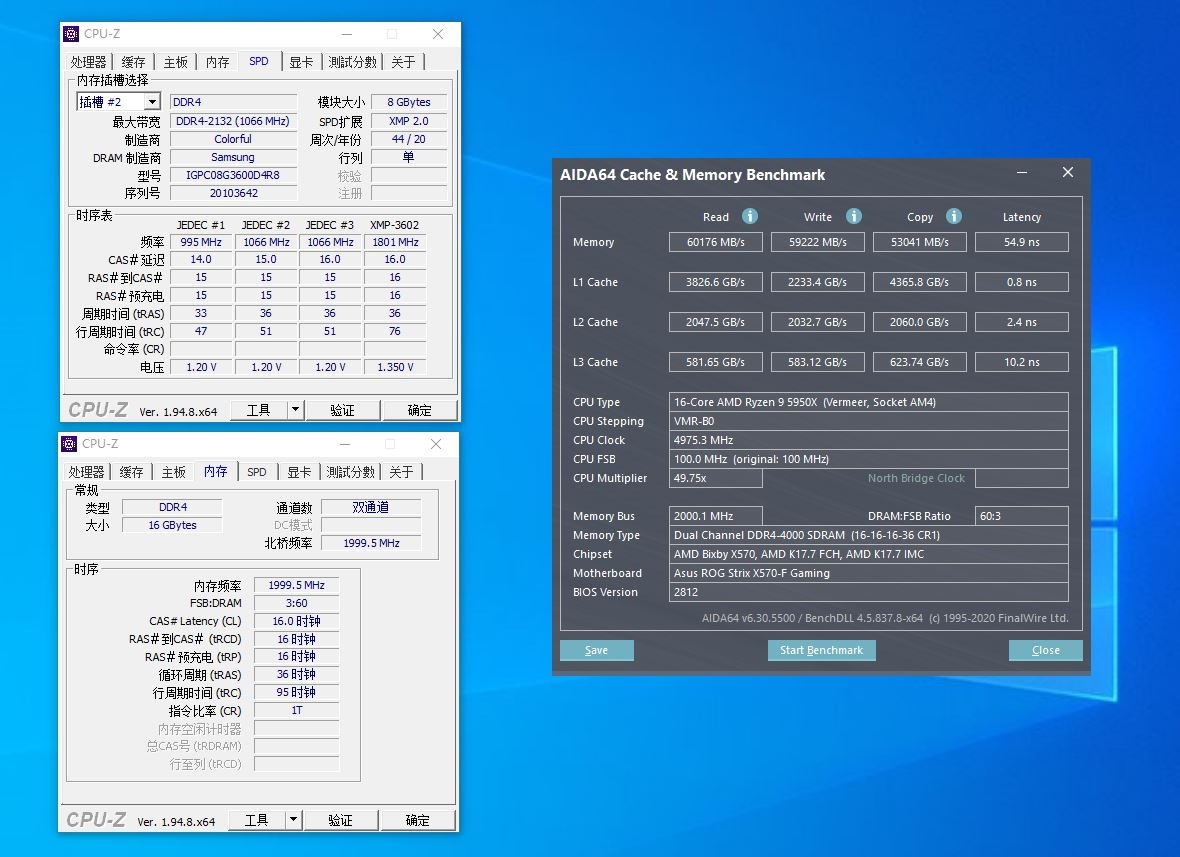The width and height of the screenshot is (1180, 857).
Task: Open 关于 tab in top CPU-Z window
Action: [403, 62]
